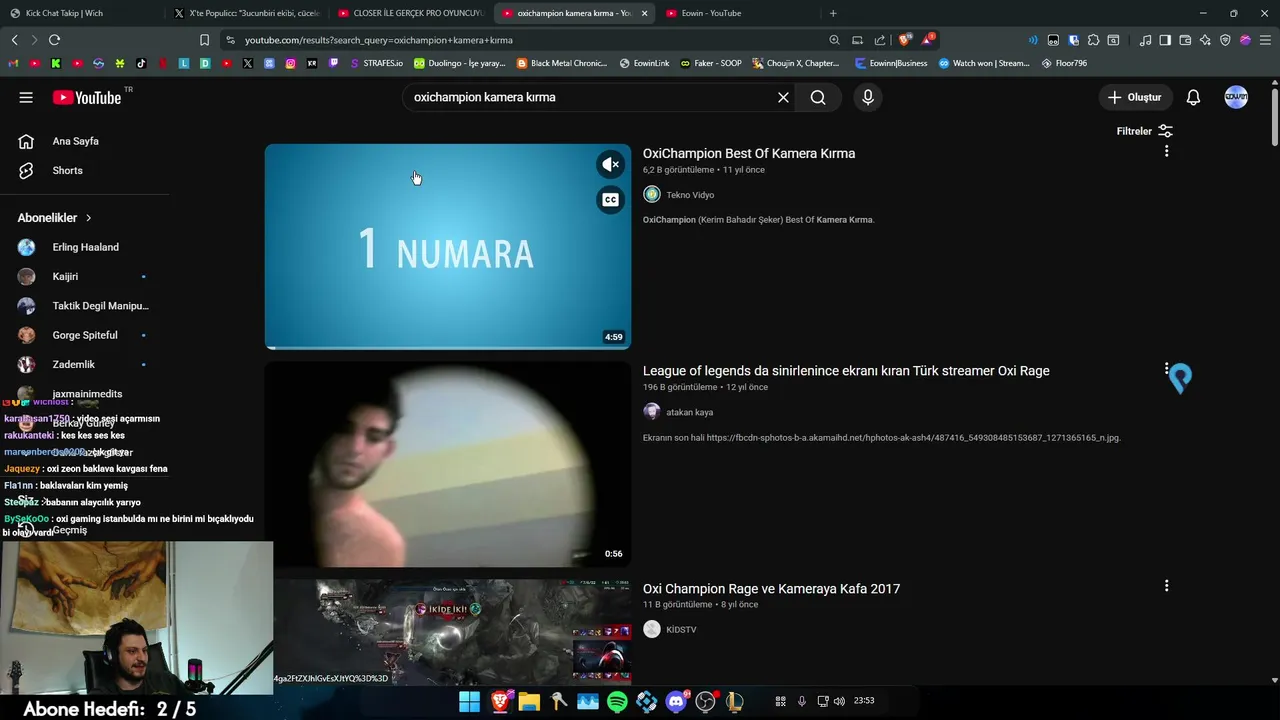
Task: Start voice search with the microphone
Action: coord(868,97)
